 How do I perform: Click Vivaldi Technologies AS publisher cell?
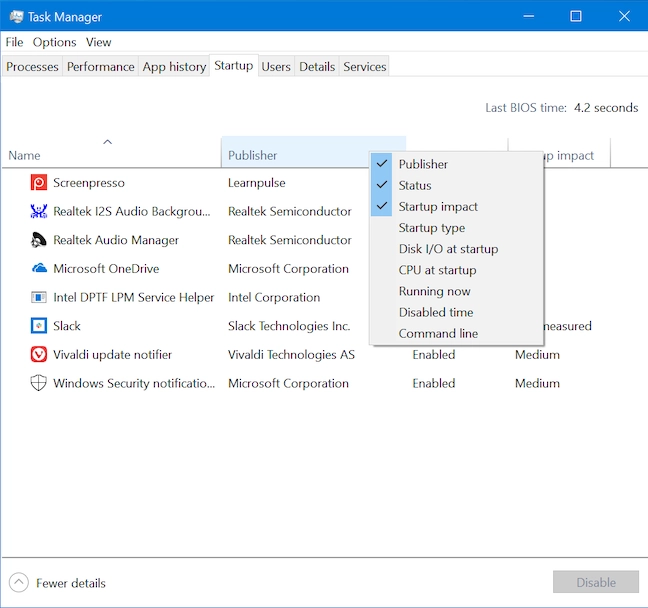[x=291, y=355]
